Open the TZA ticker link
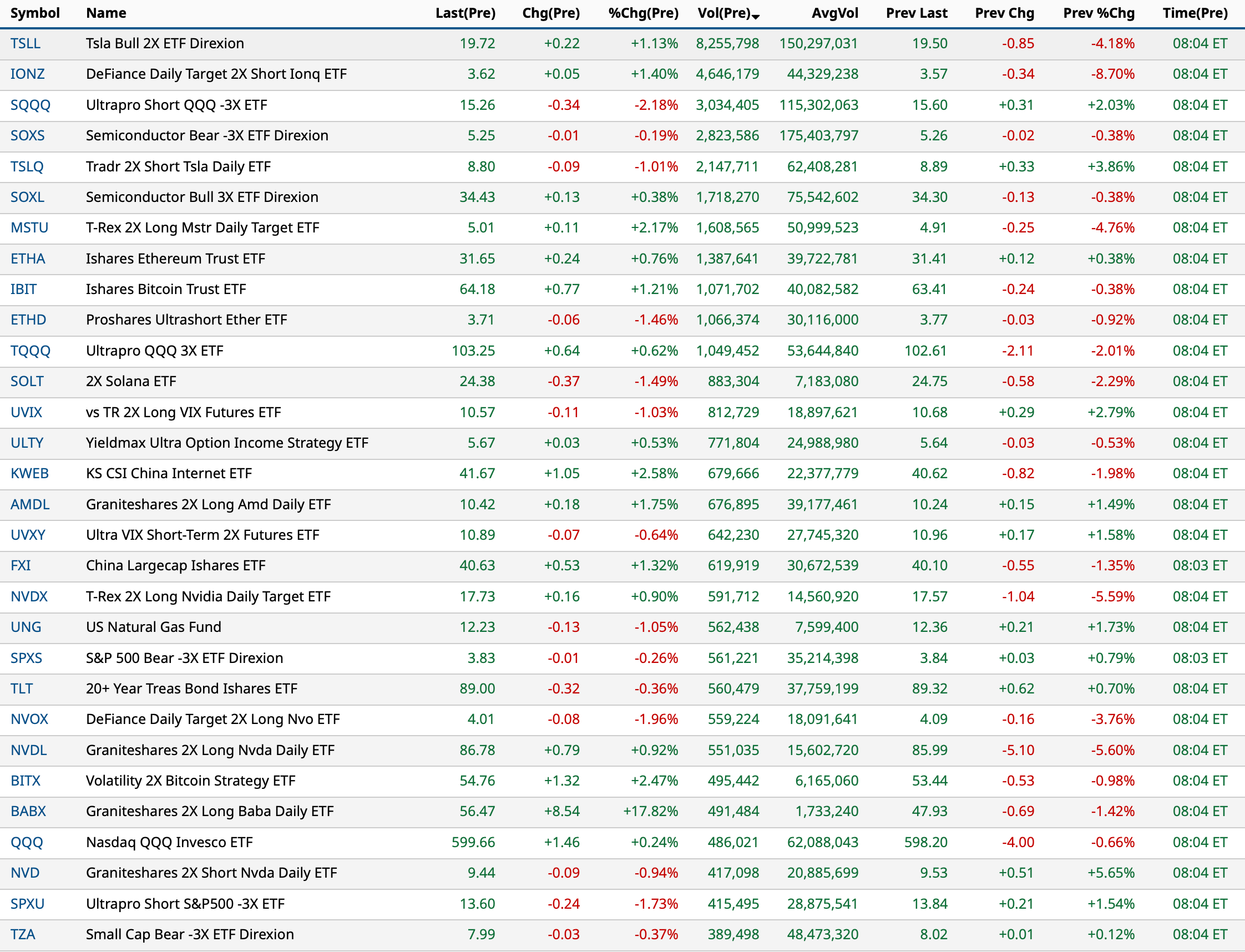This screenshot has height=952, width=1245. pyautogui.click(x=23, y=934)
